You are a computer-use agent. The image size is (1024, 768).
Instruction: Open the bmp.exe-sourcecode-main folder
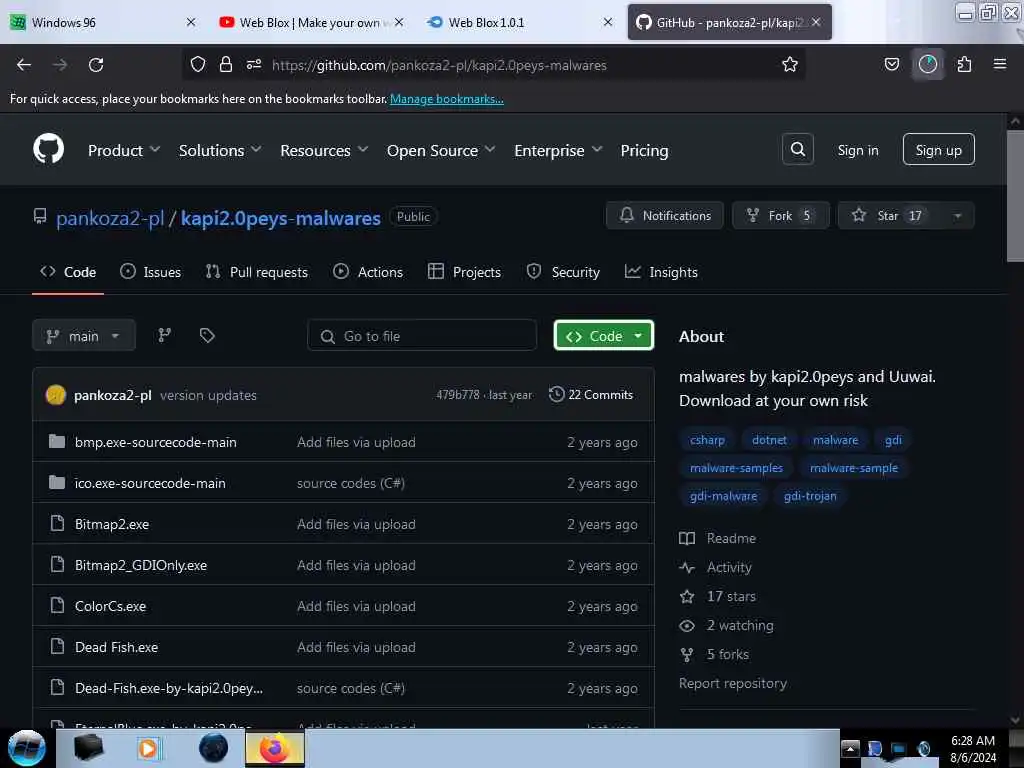155,442
